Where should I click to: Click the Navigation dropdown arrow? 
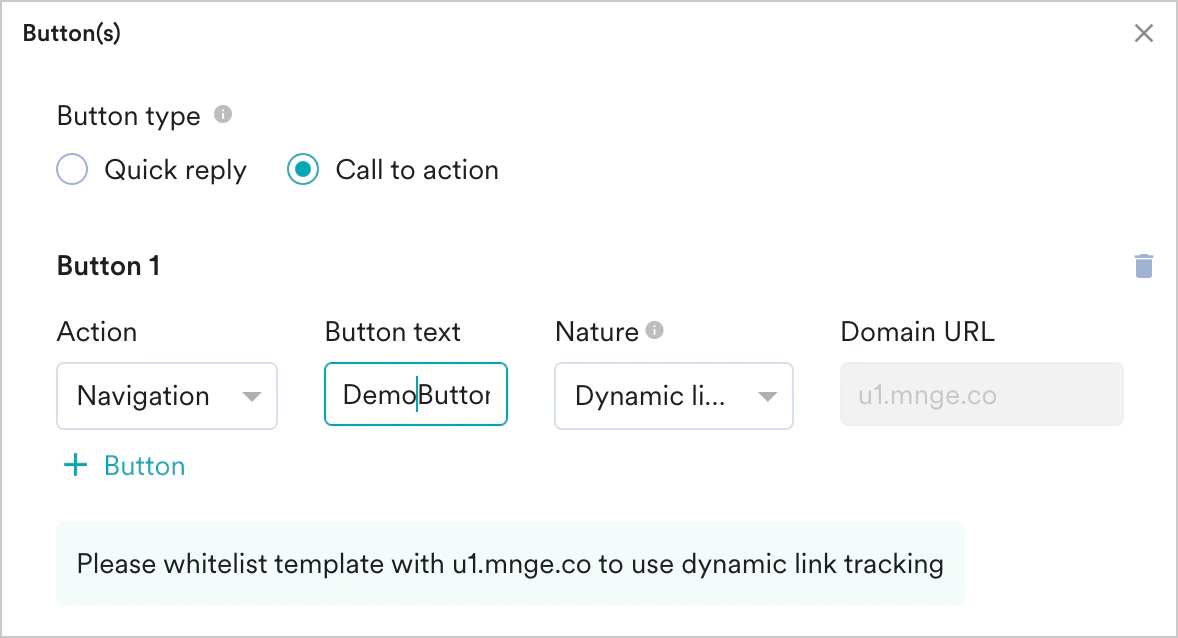point(252,396)
